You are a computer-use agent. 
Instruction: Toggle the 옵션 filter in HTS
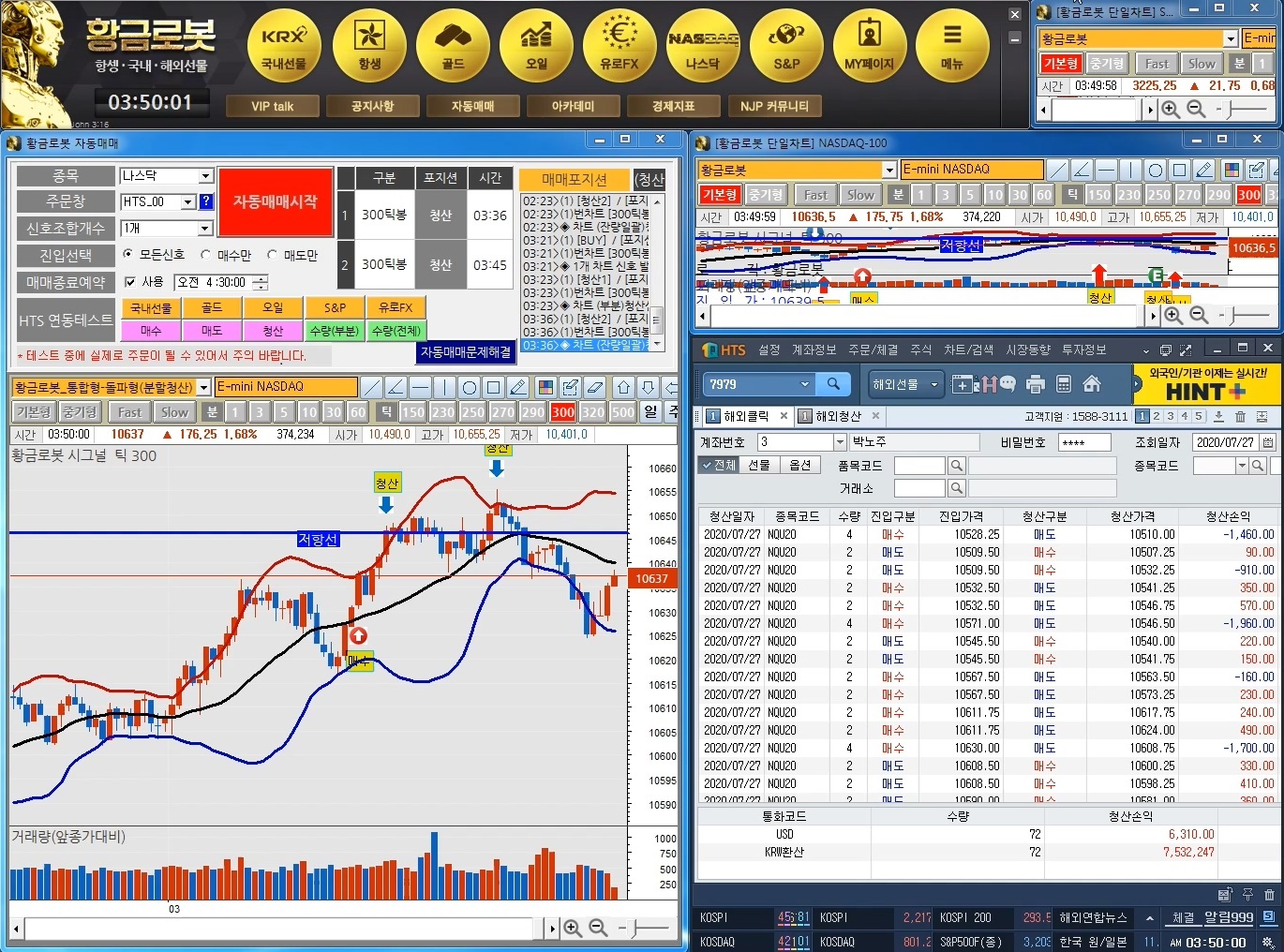click(799, 466)
